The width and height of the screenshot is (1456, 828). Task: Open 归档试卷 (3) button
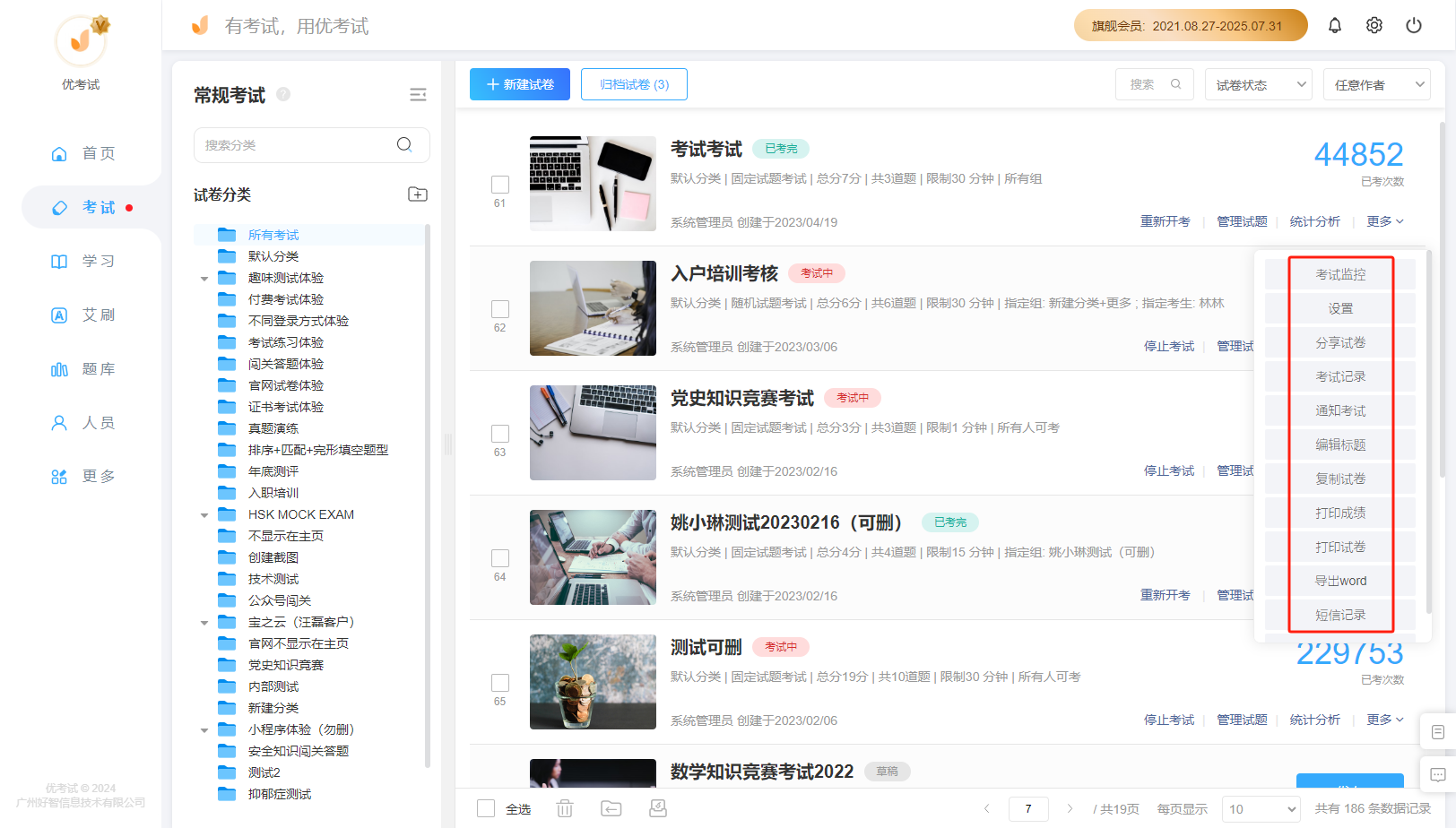(634, 84)
